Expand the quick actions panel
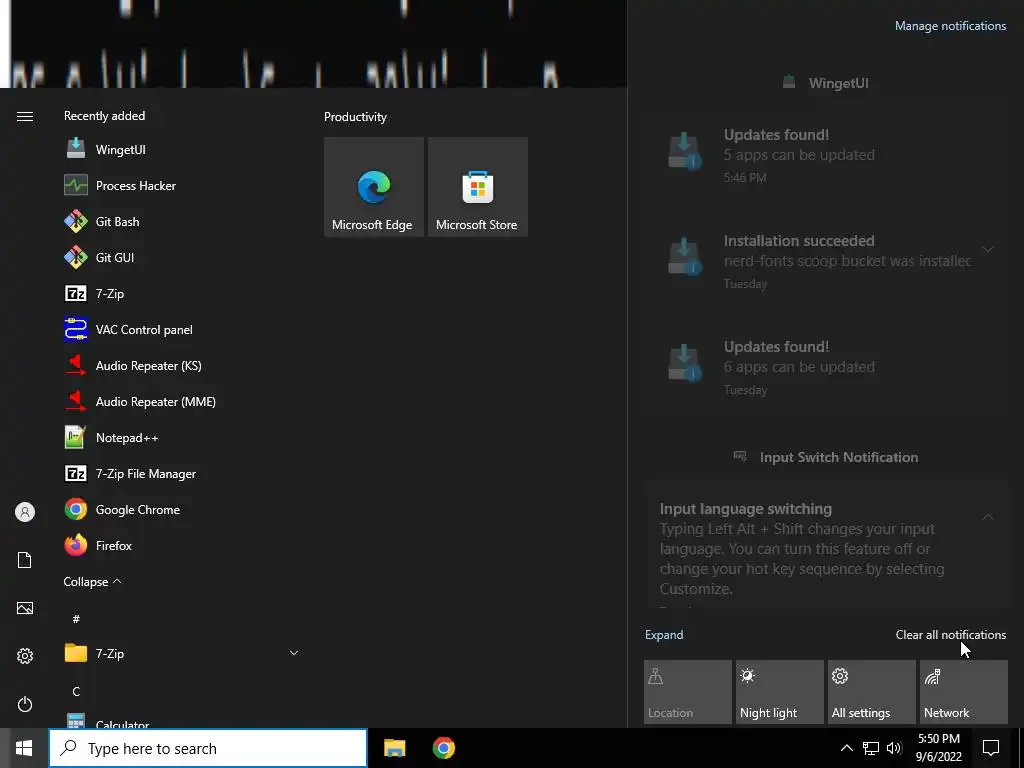This screenshot has height=768, width=1024. point(664,635)
